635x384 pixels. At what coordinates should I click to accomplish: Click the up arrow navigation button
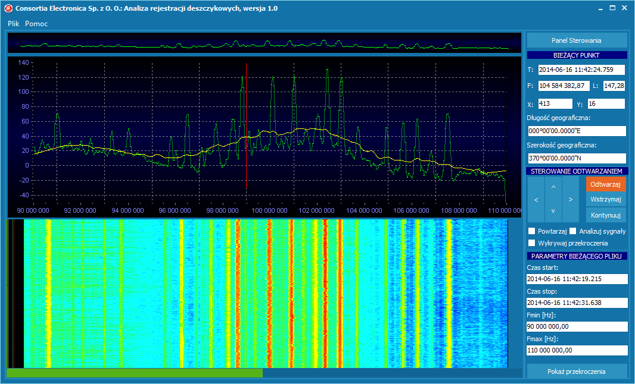pyautogui.click(x=553, y=187)
